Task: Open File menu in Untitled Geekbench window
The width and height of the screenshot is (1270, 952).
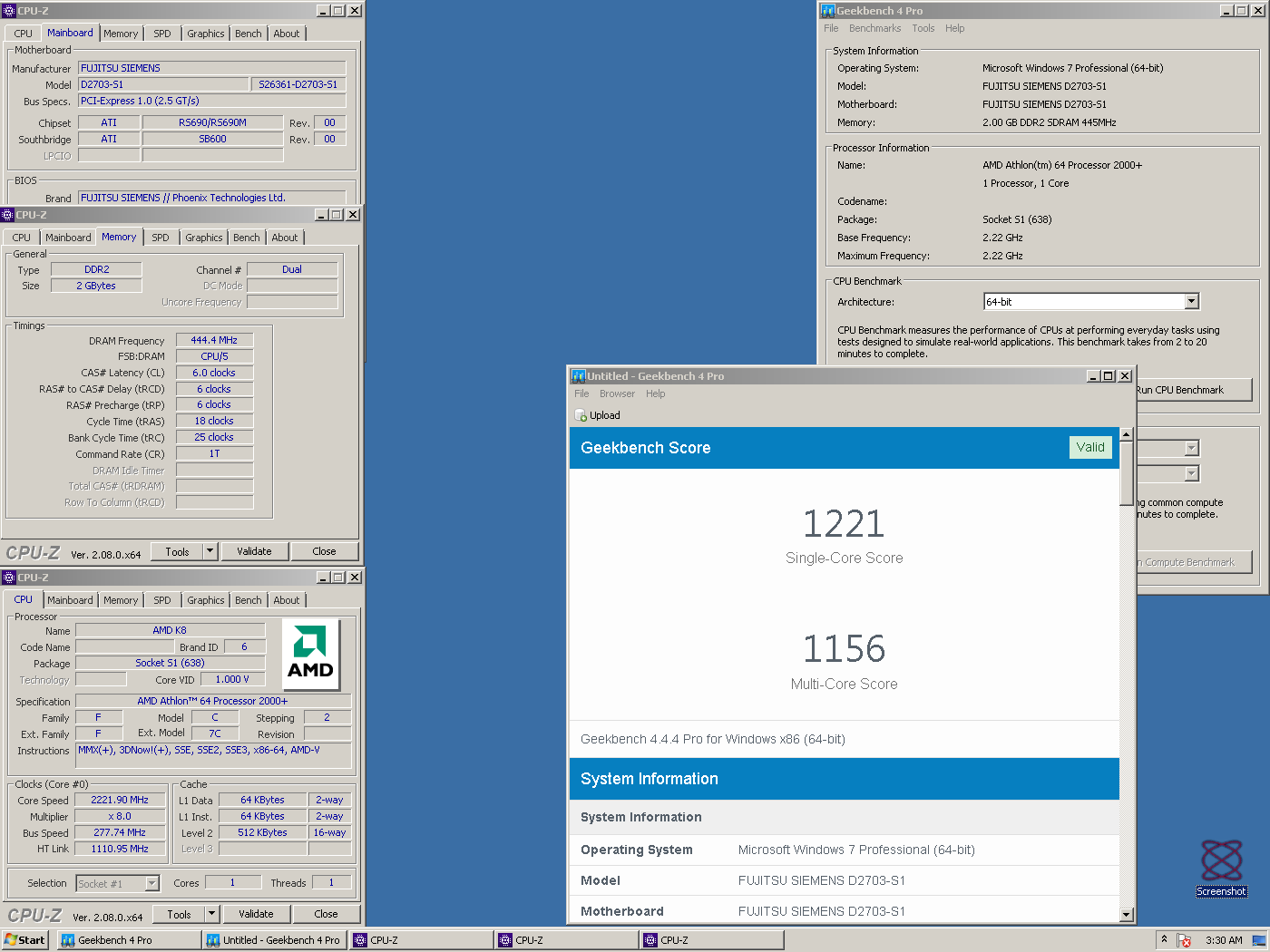Action: (x=581, y=393)
